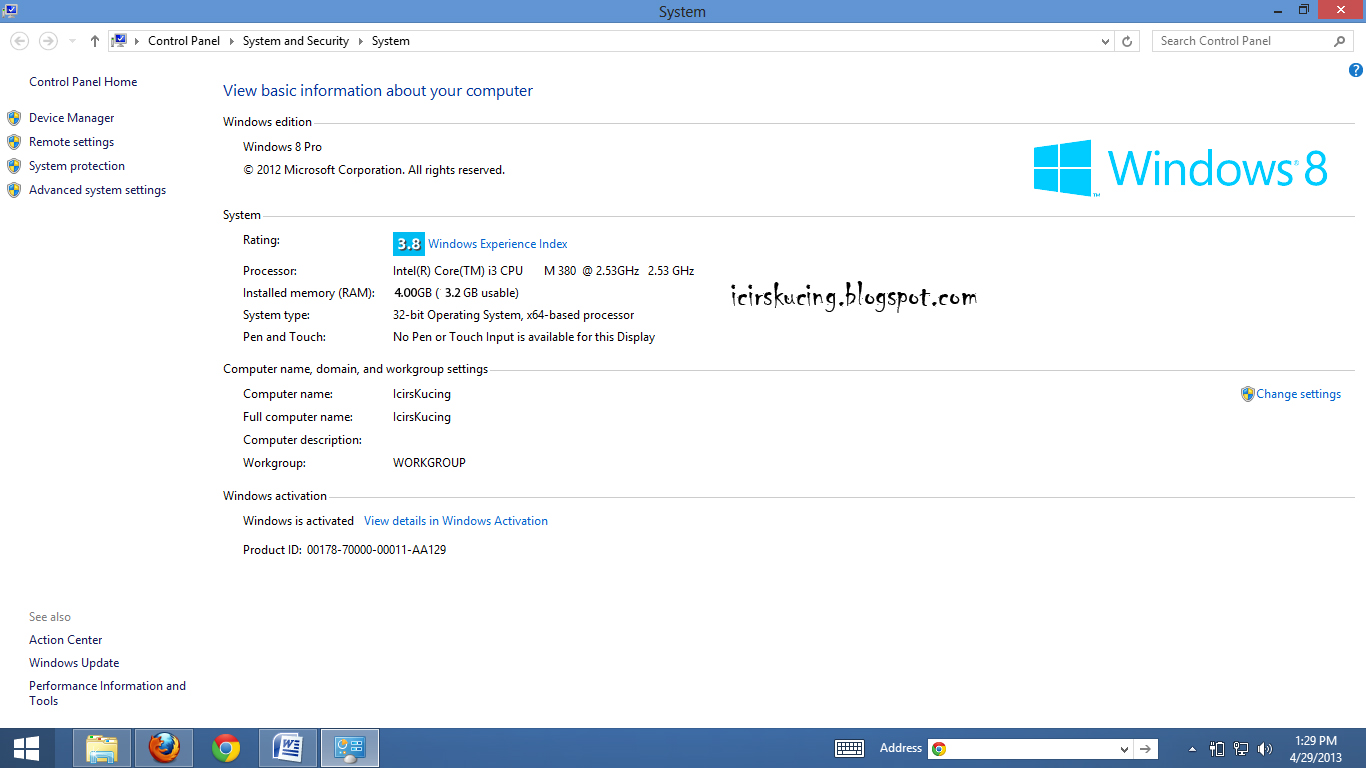The image size is (1366, 768).
Task: Open Action Center under See also
Action: coord(66,640)
